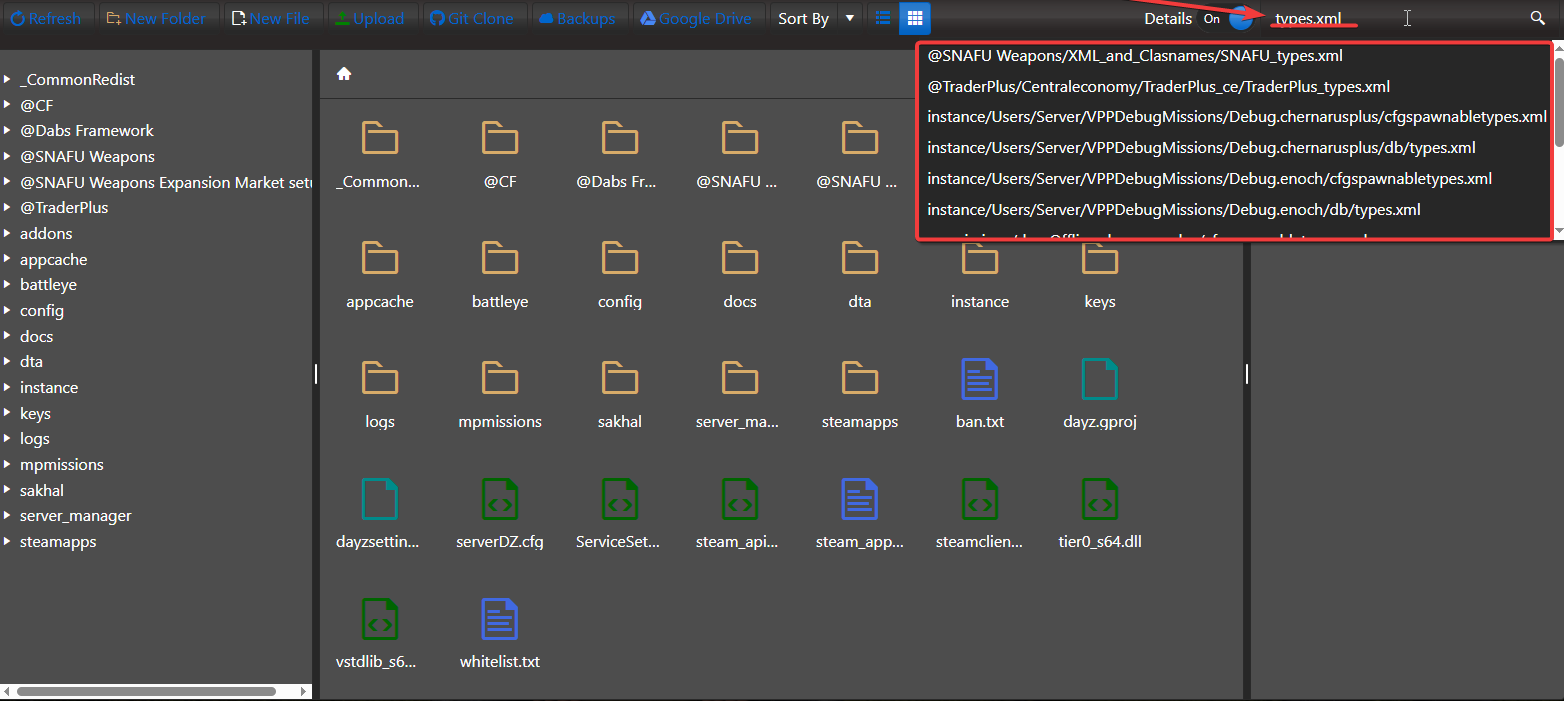Expand the @TraderPlus tree item

pos(10,207)
